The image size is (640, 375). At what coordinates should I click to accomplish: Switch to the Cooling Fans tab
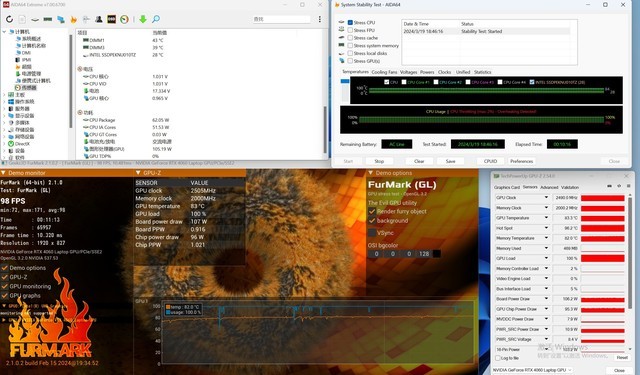[384, 72]
